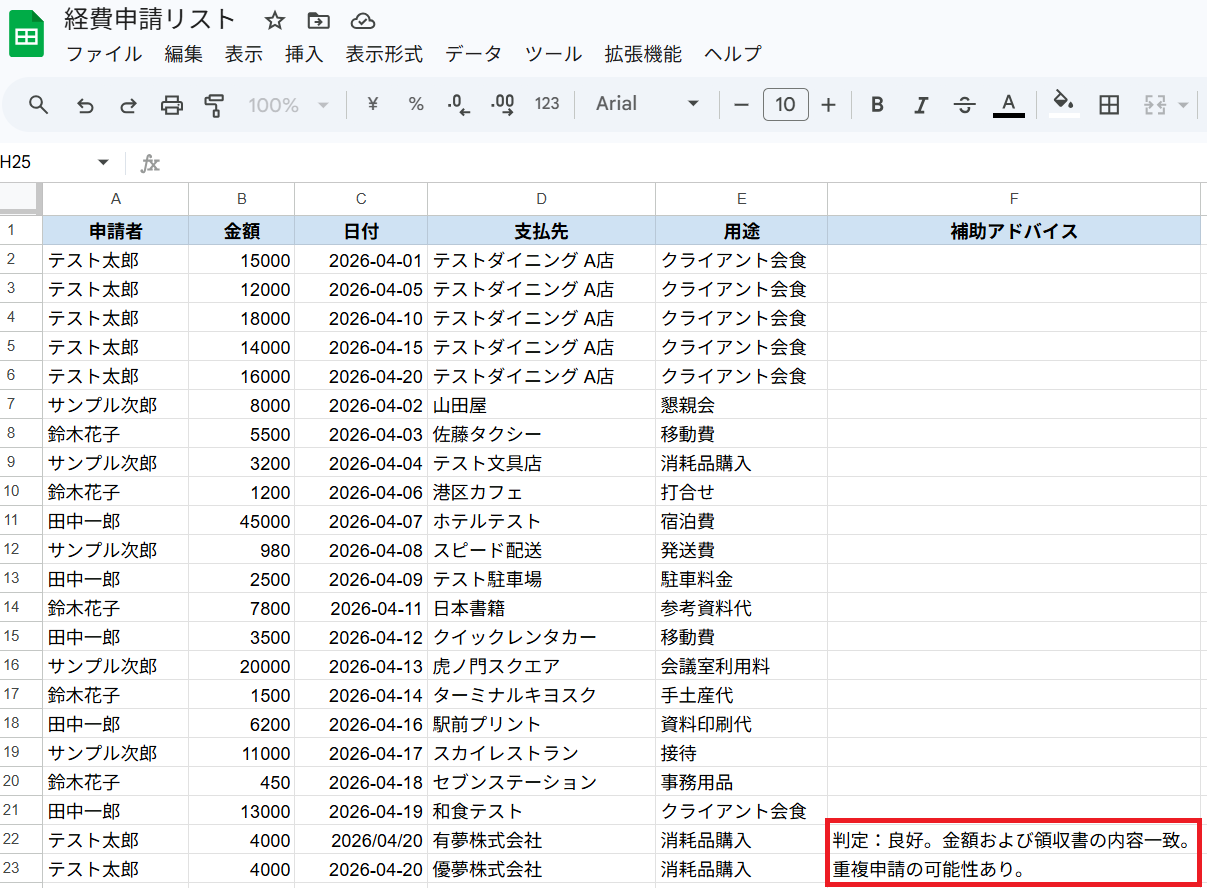Image resolution: width=1207 pixels, height=888 pixels.
Task: Decrease decimal places
Action: [x=459, y=104]
